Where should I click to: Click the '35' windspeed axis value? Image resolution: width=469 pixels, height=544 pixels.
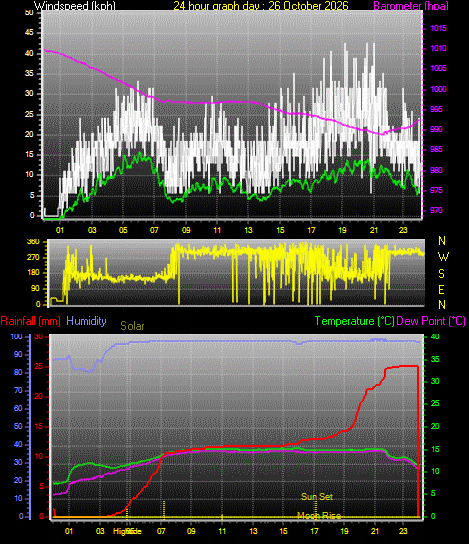(29, 74)
